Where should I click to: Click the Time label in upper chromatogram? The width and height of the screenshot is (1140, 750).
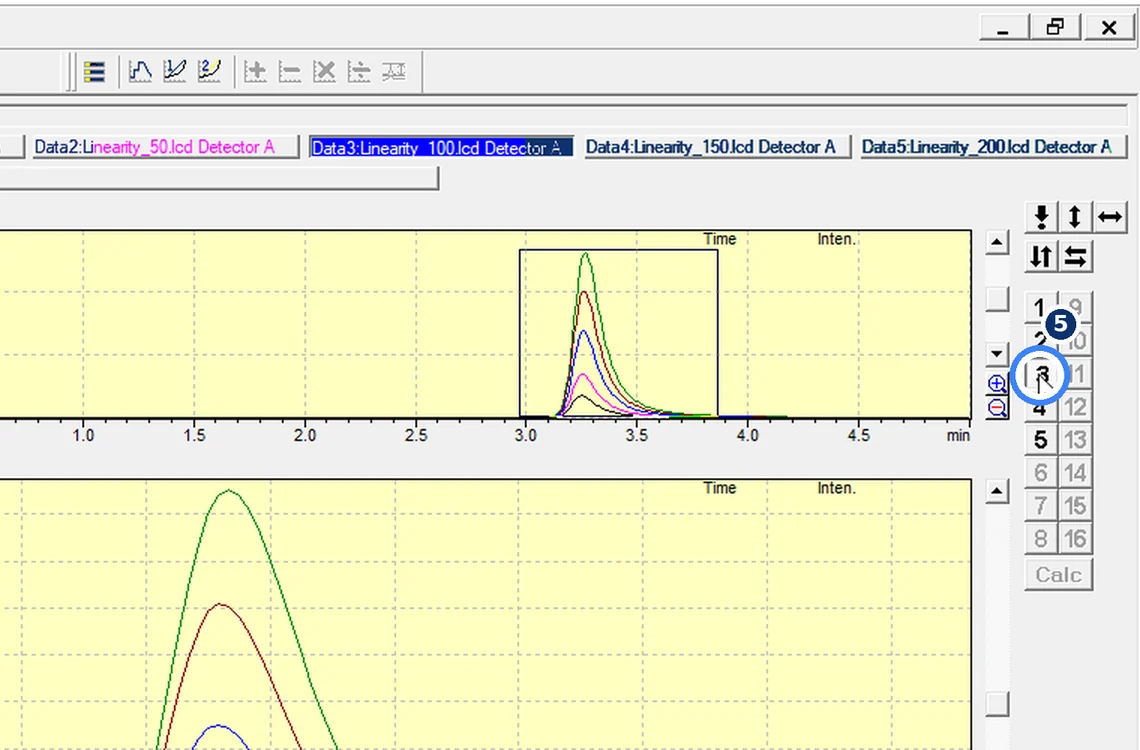pos(720,239)
